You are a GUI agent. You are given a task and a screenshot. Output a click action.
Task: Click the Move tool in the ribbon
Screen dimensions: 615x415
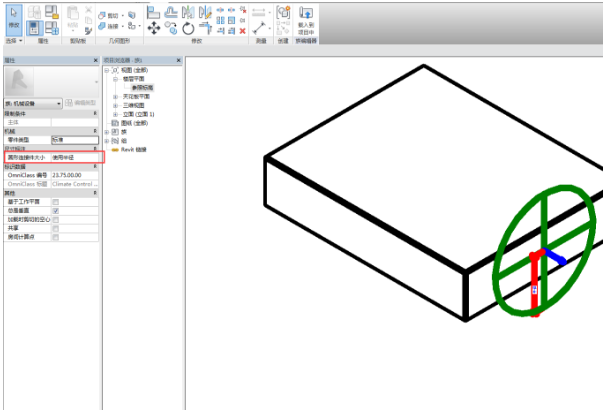154,28
